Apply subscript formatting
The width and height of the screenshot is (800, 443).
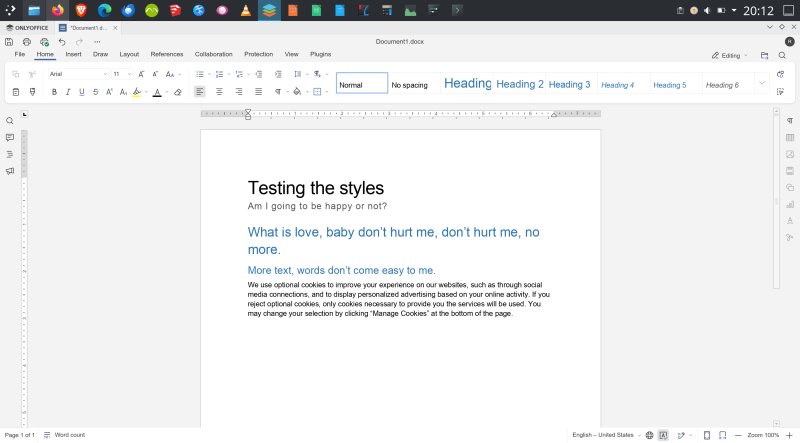[x=123, y=92]
